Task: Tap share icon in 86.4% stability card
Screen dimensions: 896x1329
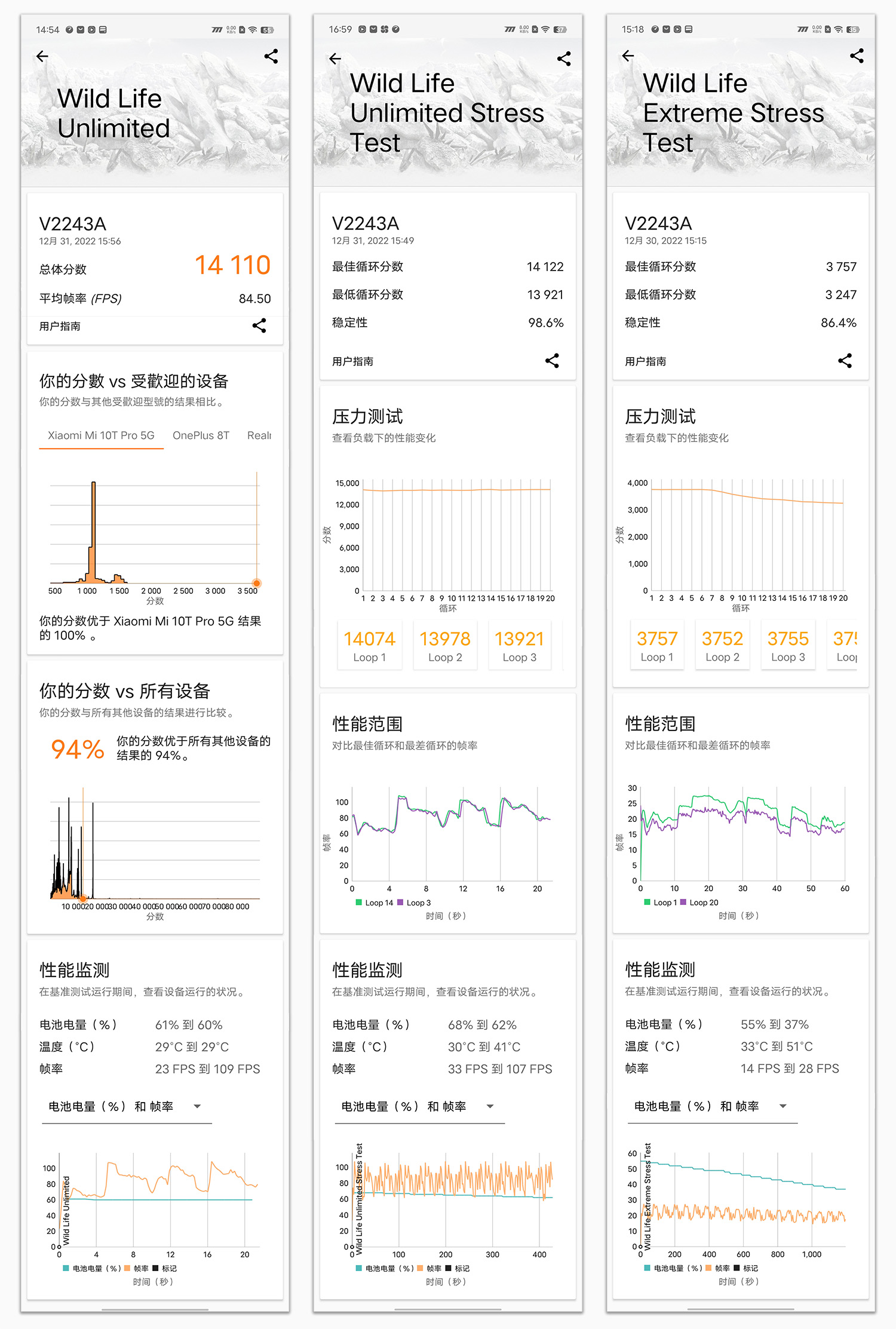Action: (x=845, y=361)
